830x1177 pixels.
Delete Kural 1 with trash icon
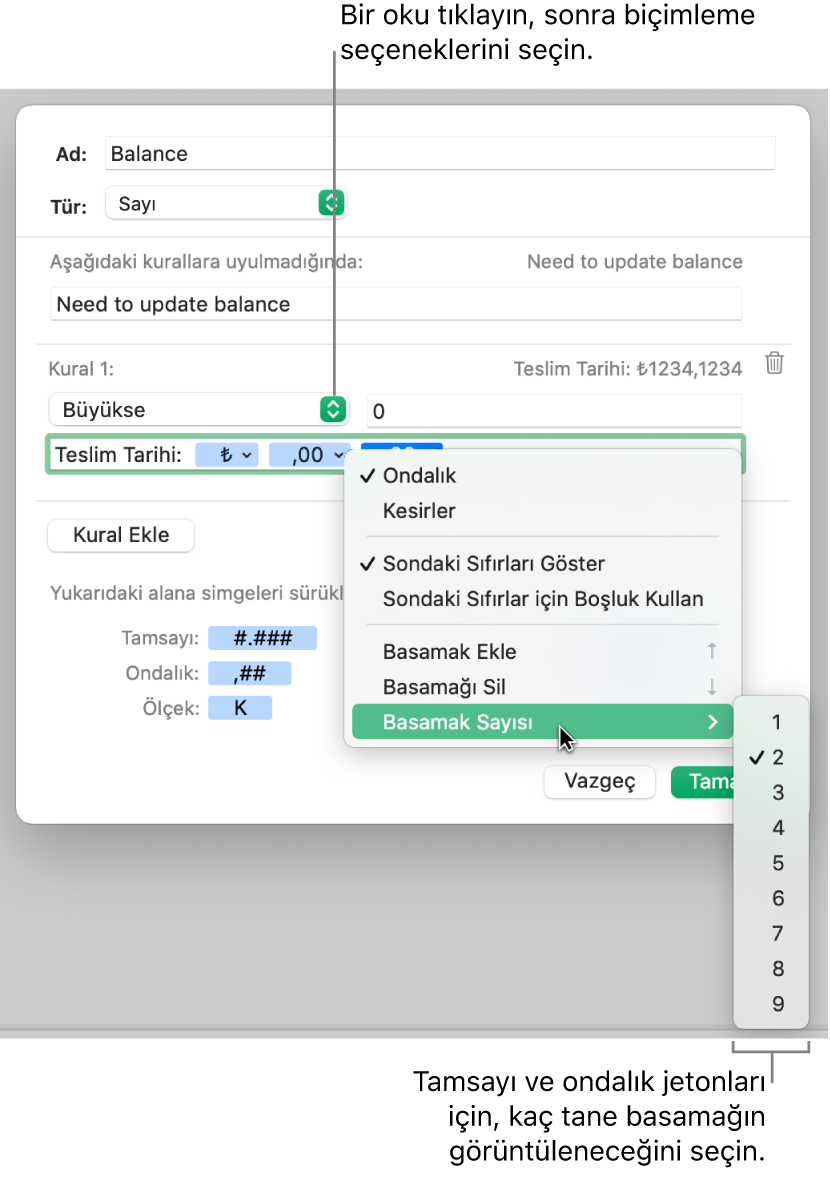(x=774, y=363)
